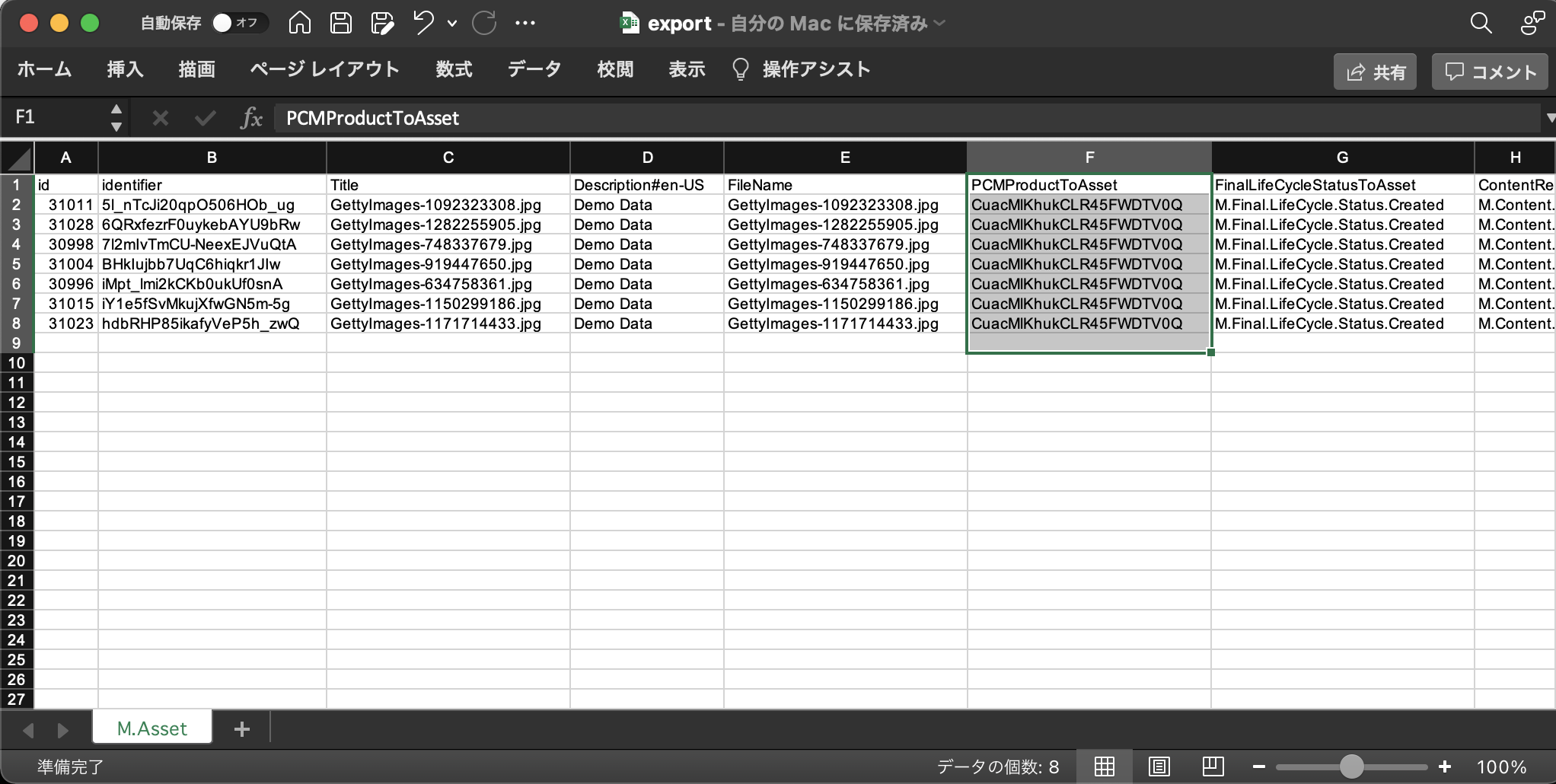Click FinalLifeCycleStatusToAsset header cell
This screenshot has height=784, width=1556.
point(1343,185)
